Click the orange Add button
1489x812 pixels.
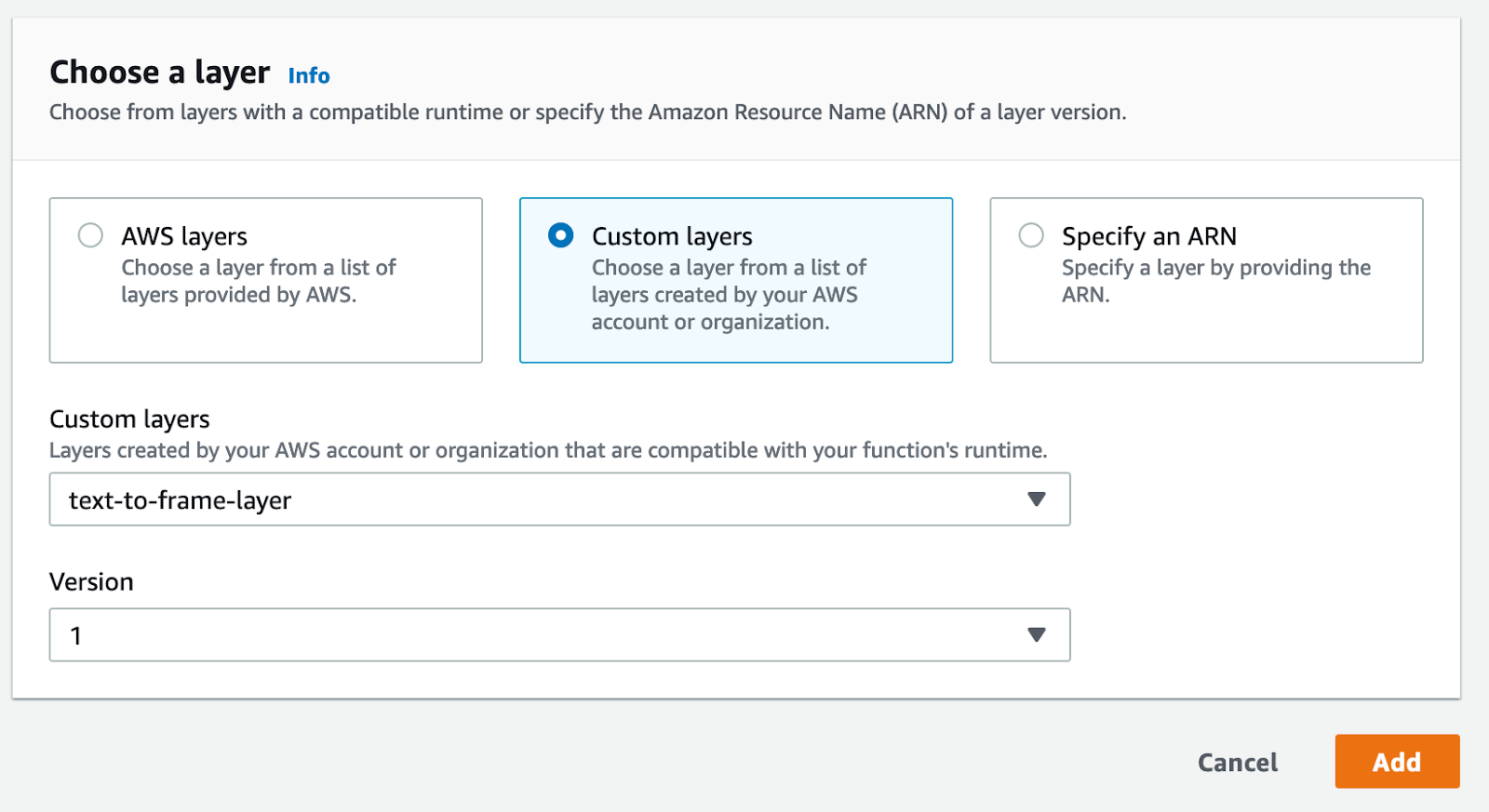tap(1397, 762)
